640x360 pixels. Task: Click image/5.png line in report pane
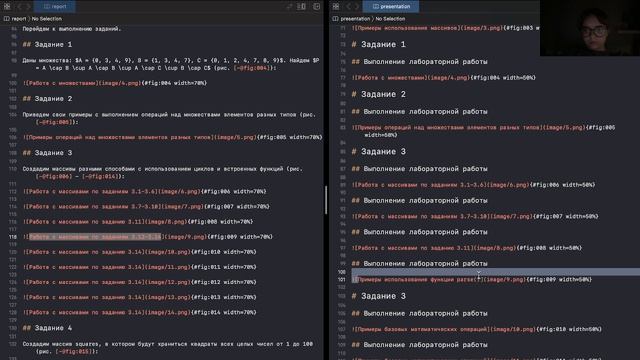point(172,138)
